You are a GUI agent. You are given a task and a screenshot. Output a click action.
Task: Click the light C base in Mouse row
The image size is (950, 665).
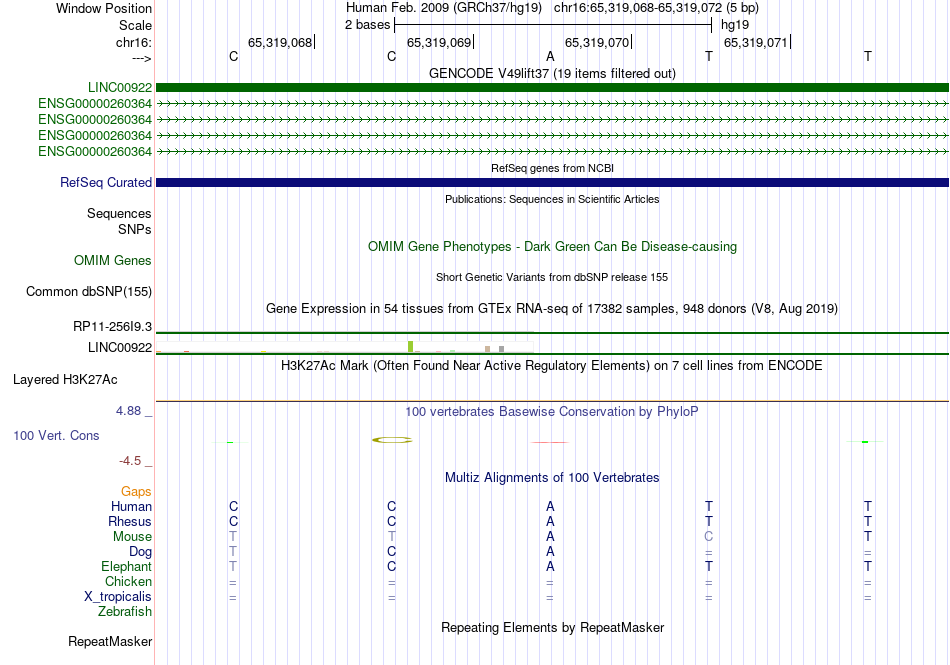pyautogui.click(x=708, y=537)
